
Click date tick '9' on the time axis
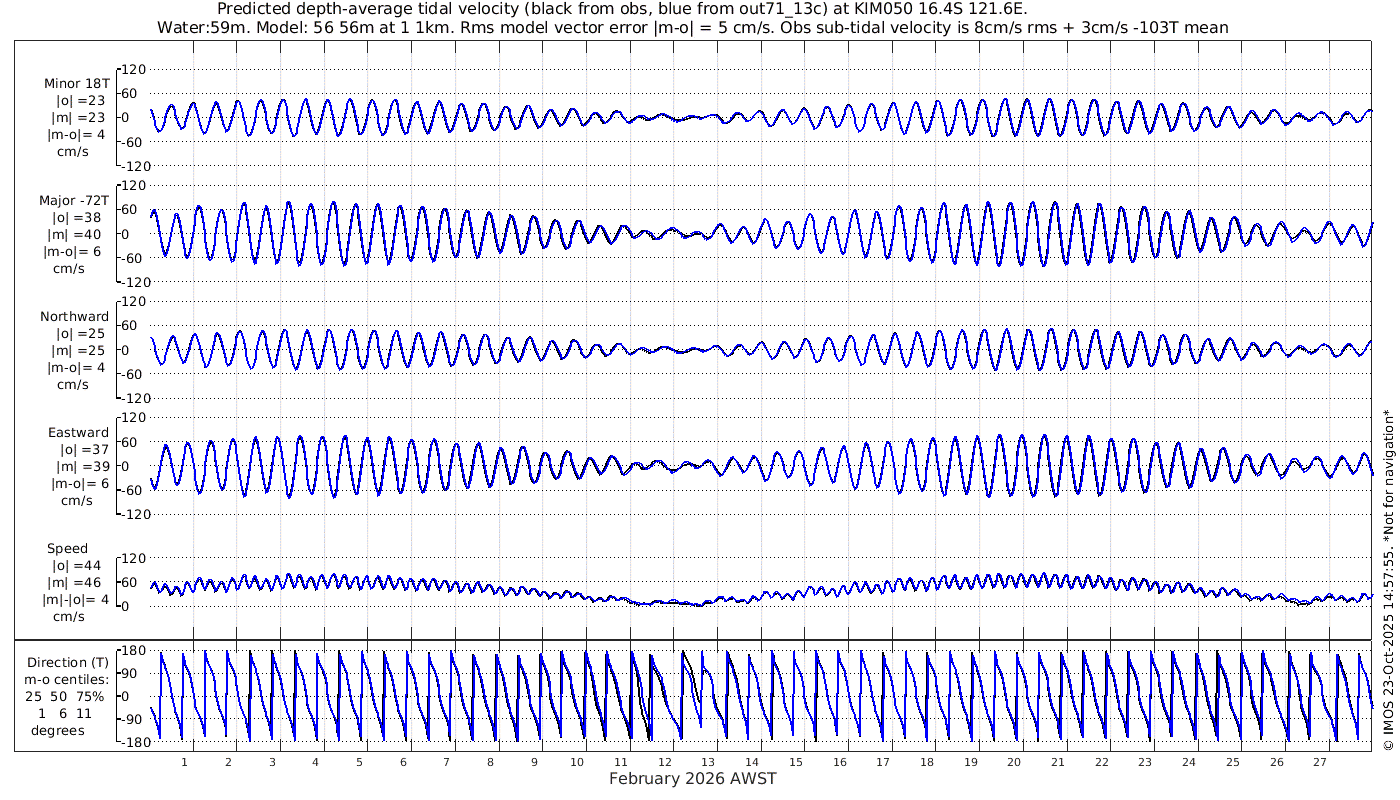(534, 761)
